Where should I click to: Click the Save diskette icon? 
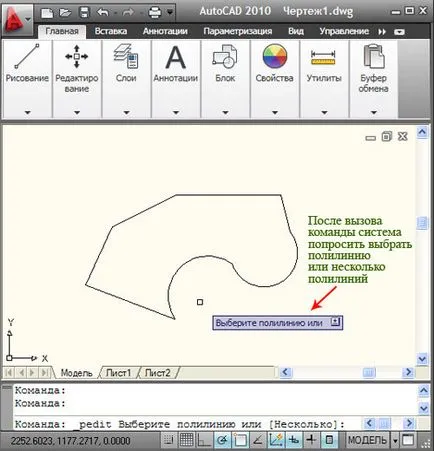click(x=84, y=13)
